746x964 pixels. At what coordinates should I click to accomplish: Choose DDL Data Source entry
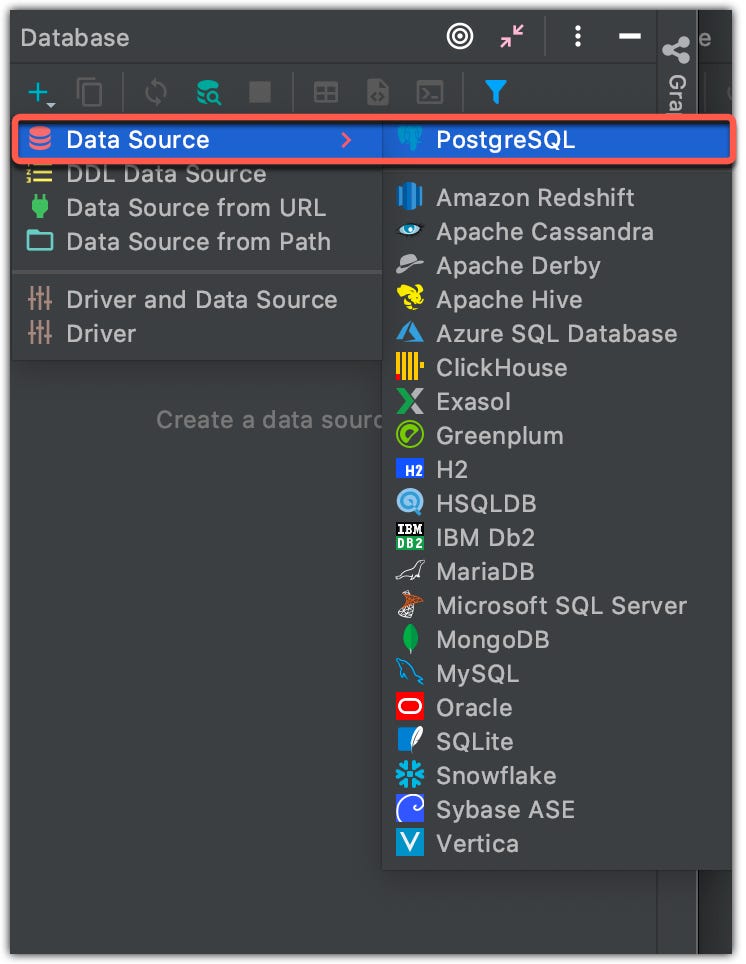click(197, 174)
